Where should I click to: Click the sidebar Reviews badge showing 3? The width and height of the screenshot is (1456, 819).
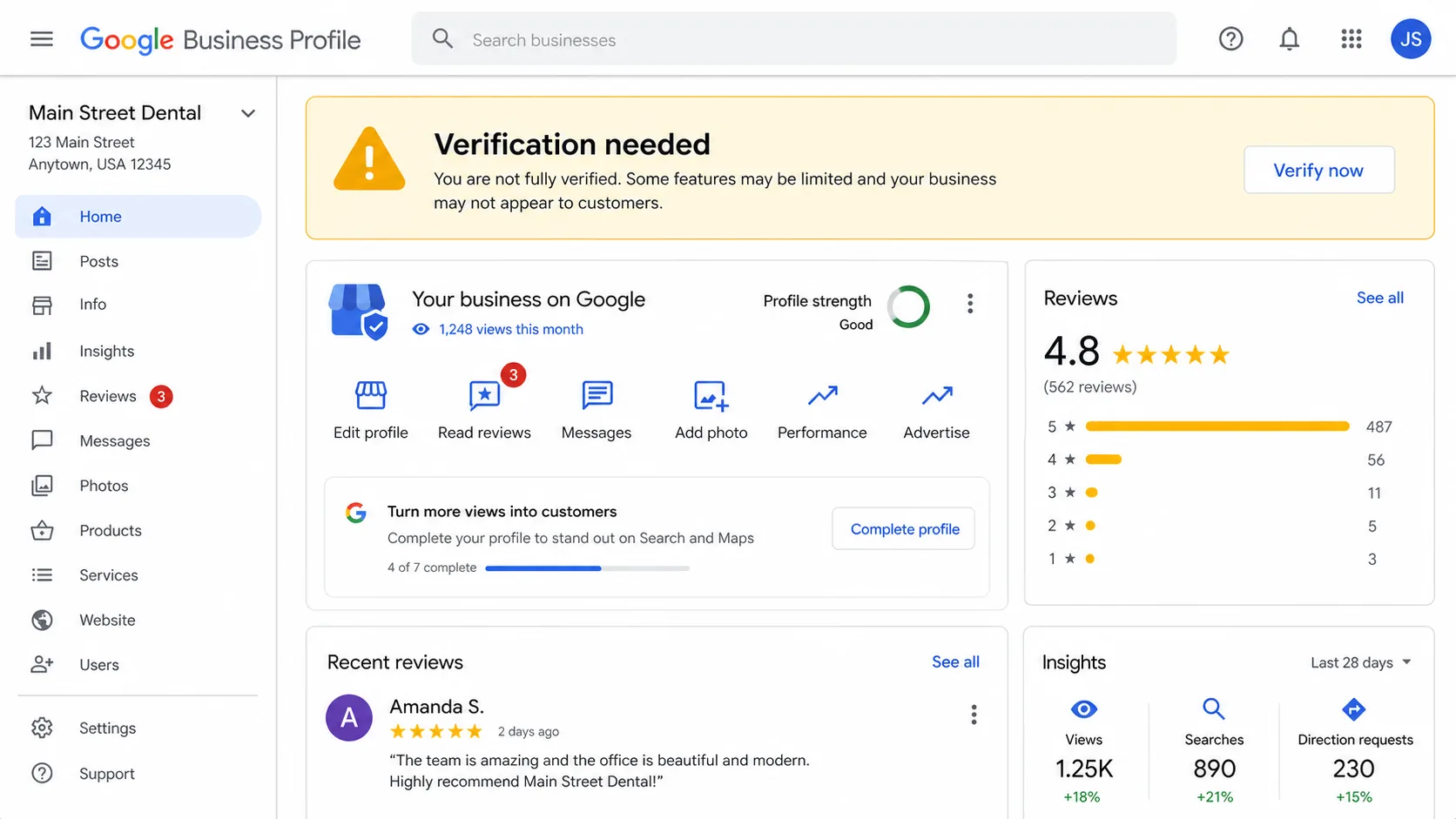tap(161, 397)
